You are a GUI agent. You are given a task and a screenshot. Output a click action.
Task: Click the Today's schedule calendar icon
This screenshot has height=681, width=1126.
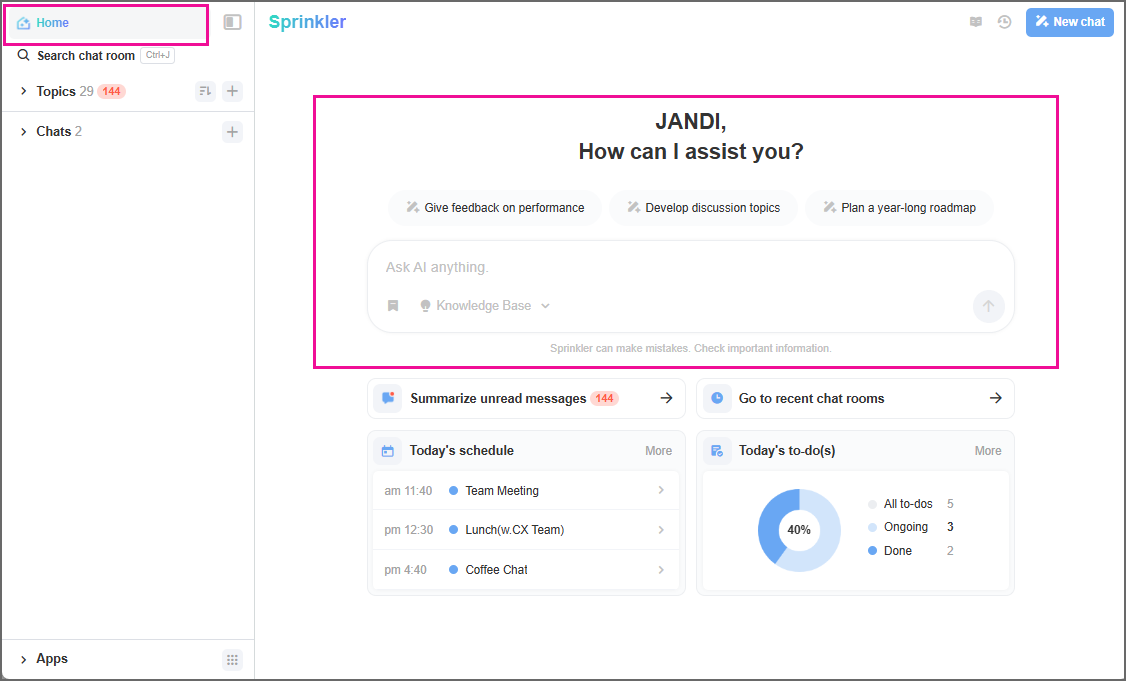point(388,451)
